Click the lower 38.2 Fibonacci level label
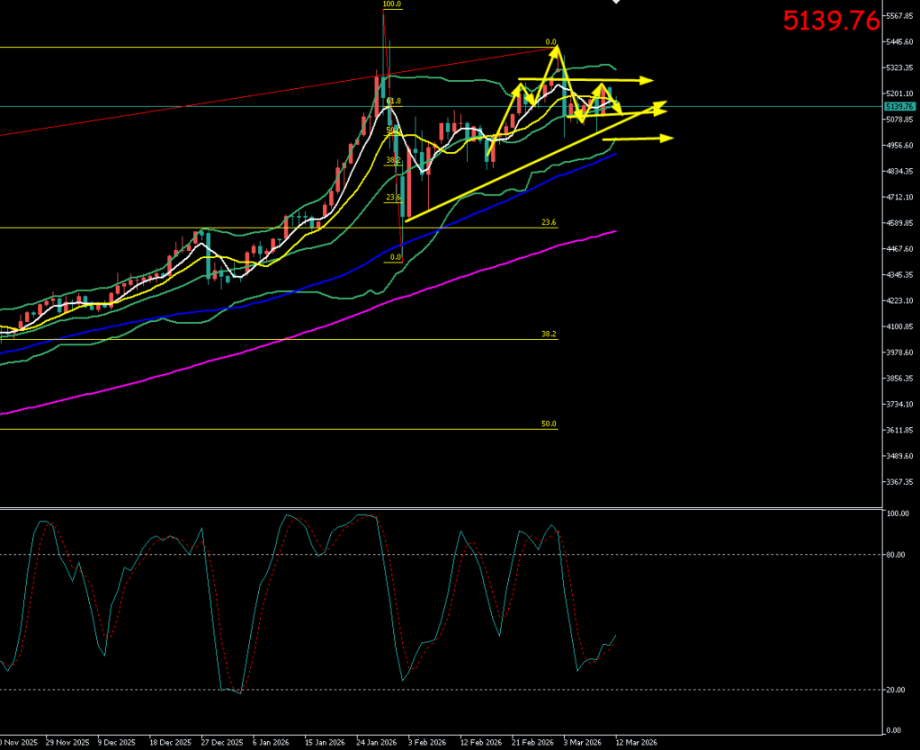The height and width of the screenshot is (750, 920). coord(548,334)
